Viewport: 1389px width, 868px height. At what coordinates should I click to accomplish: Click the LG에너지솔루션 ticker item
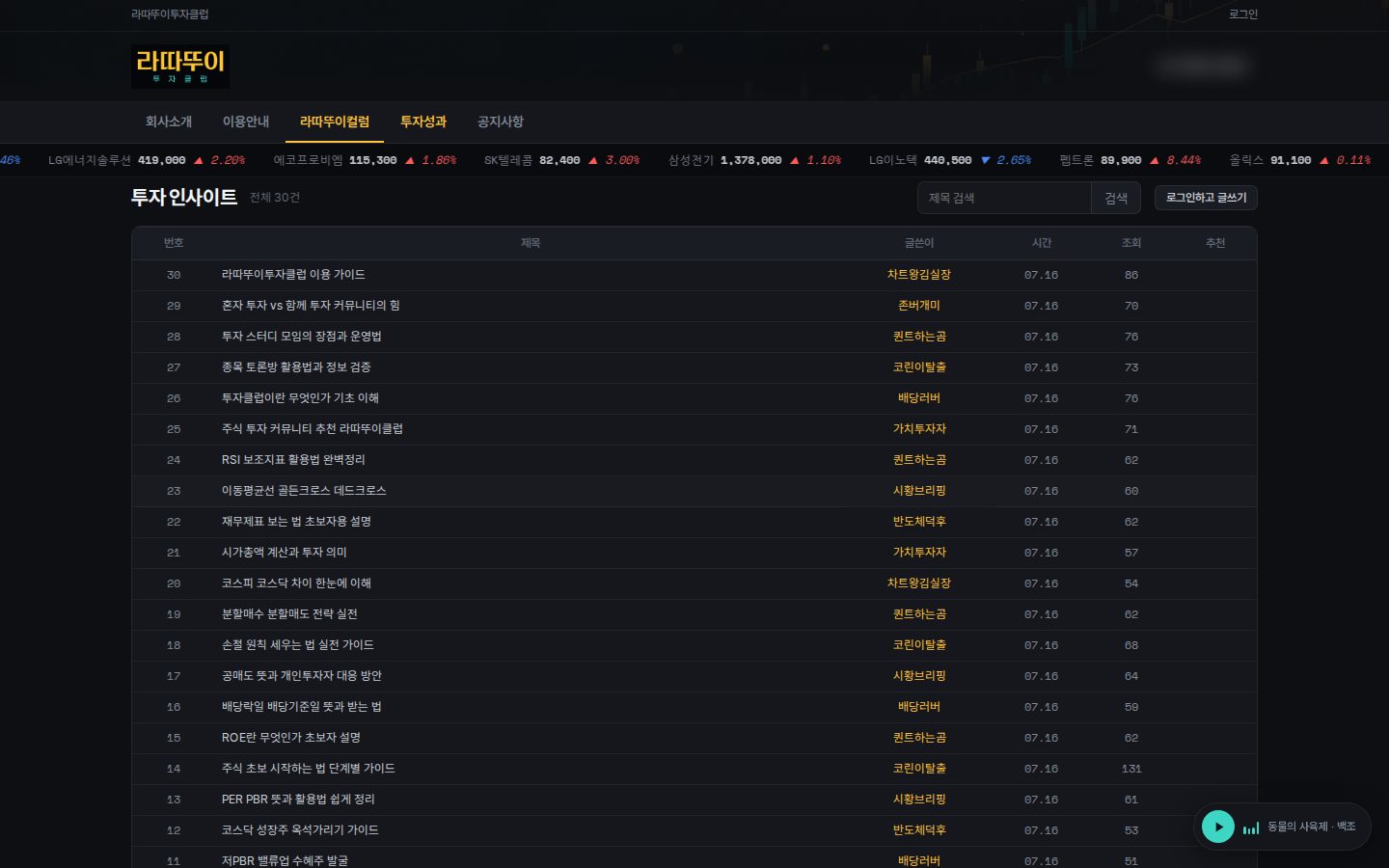pos(147,160)
